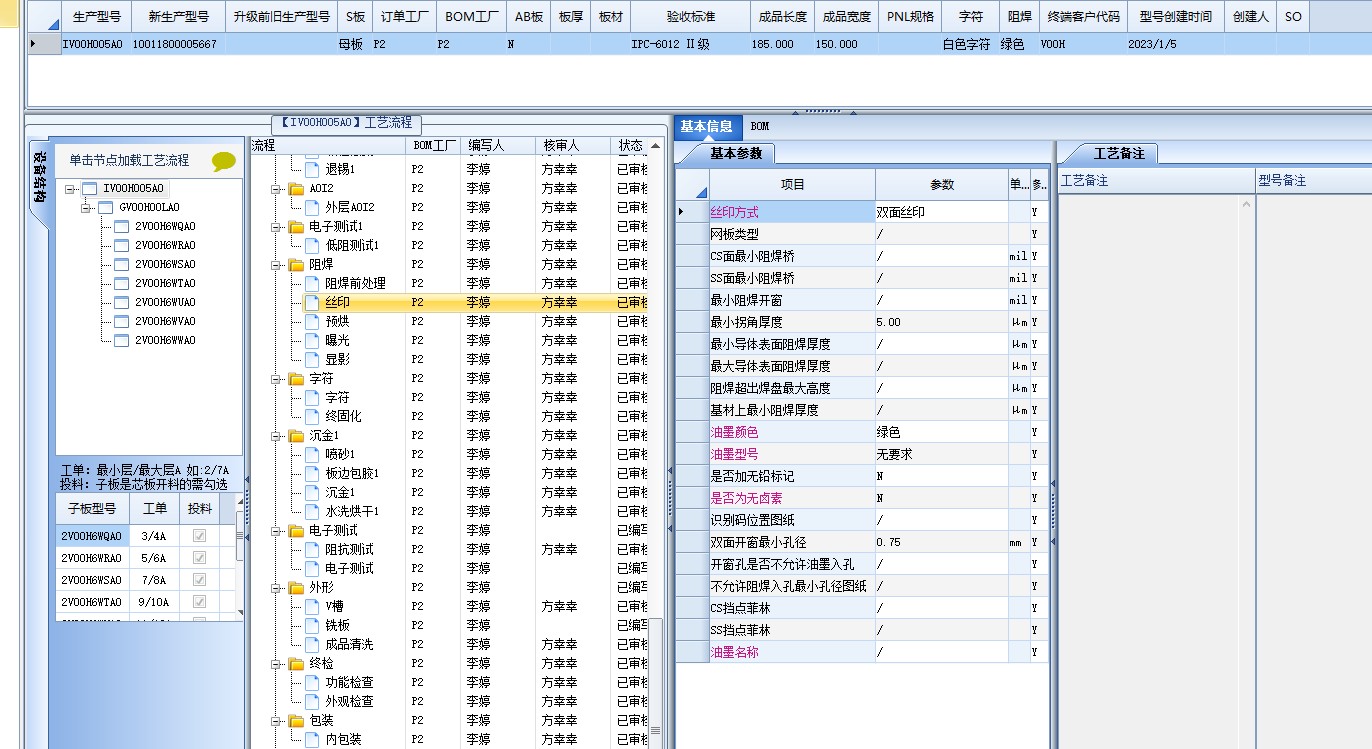The image size is (1372, 749).
Task: Click the document icon beside 预烘
Action: tap(311, 322)
